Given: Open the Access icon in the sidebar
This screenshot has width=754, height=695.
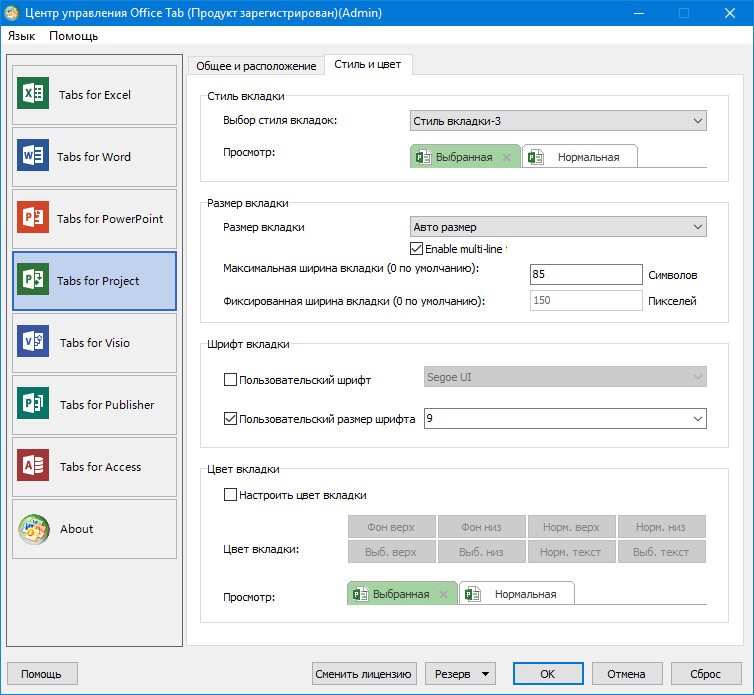Looking at the screenshot, I should [33, 467].
